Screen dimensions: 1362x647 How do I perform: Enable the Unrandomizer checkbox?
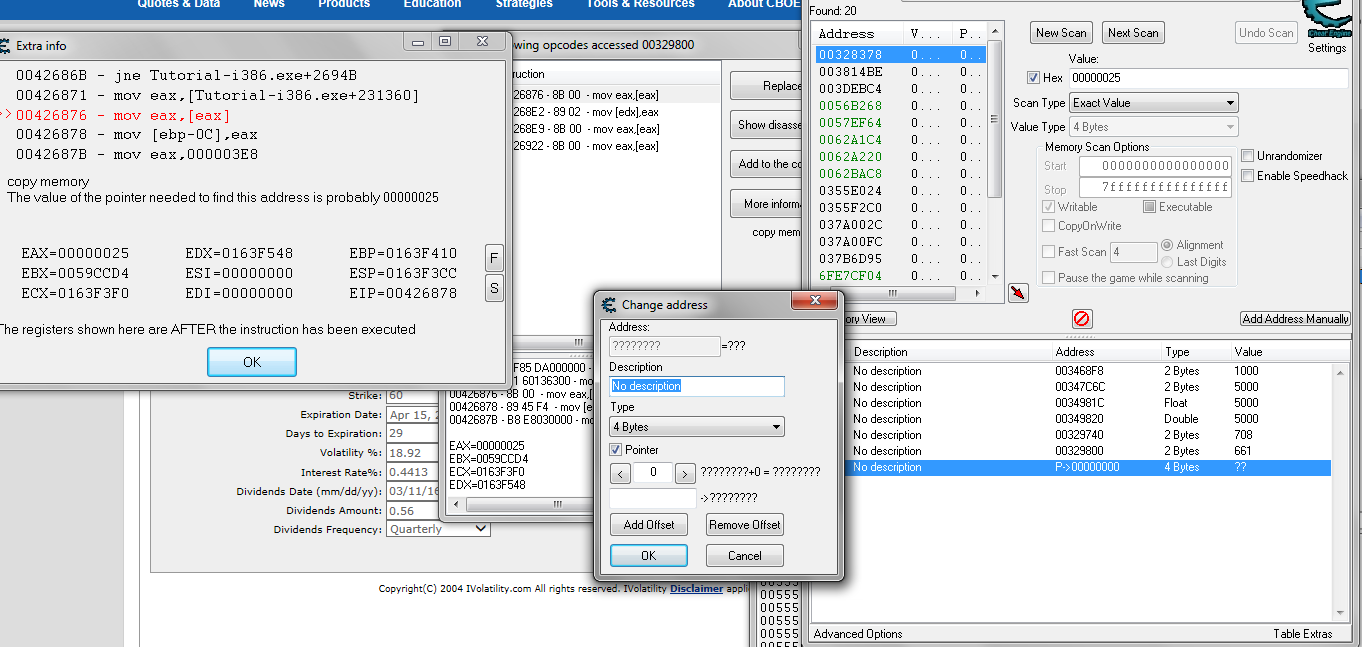click(x=1247, y=156)
